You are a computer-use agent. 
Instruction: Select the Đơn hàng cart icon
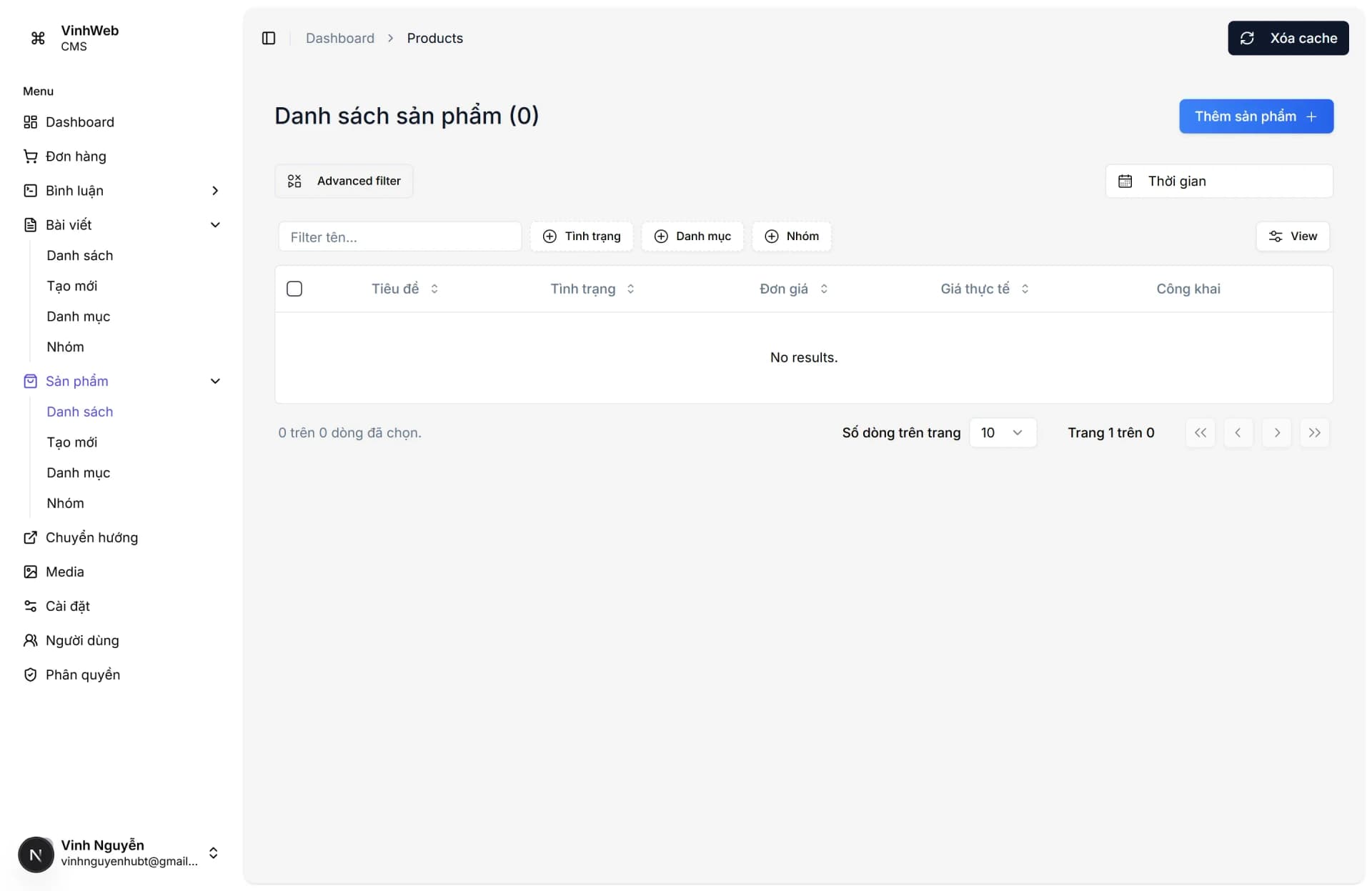point(30,156)
